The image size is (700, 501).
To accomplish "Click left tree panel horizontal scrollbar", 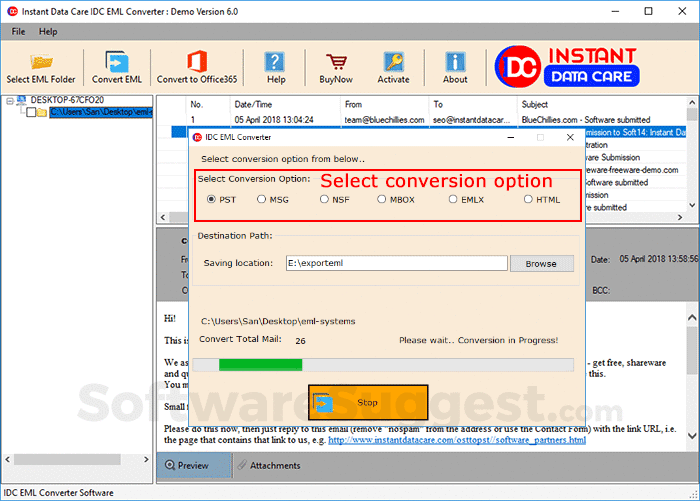I will (x=67, y=459).
